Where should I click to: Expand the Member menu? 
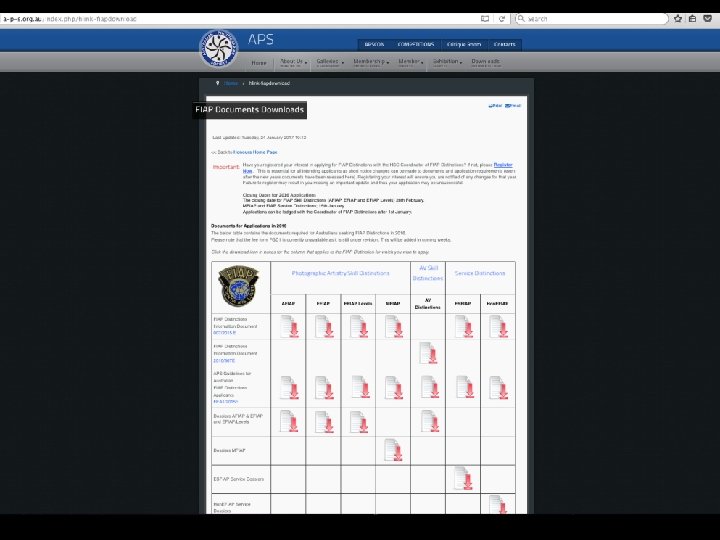coord(411,62)
